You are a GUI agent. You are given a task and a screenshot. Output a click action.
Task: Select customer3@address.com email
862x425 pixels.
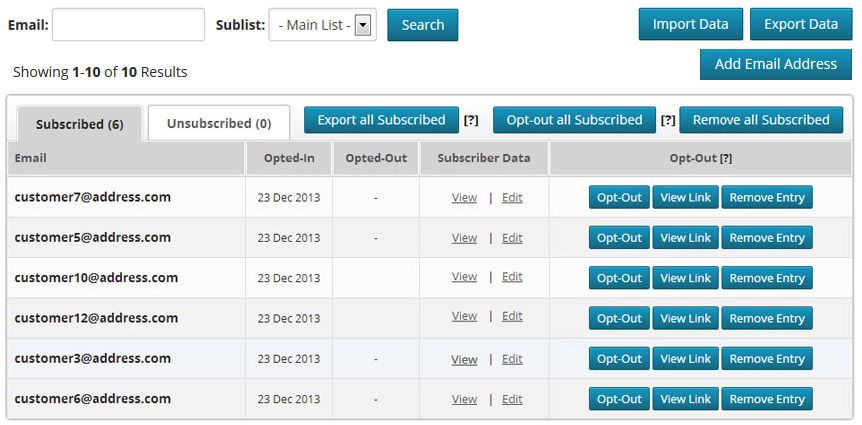(92, 358)
